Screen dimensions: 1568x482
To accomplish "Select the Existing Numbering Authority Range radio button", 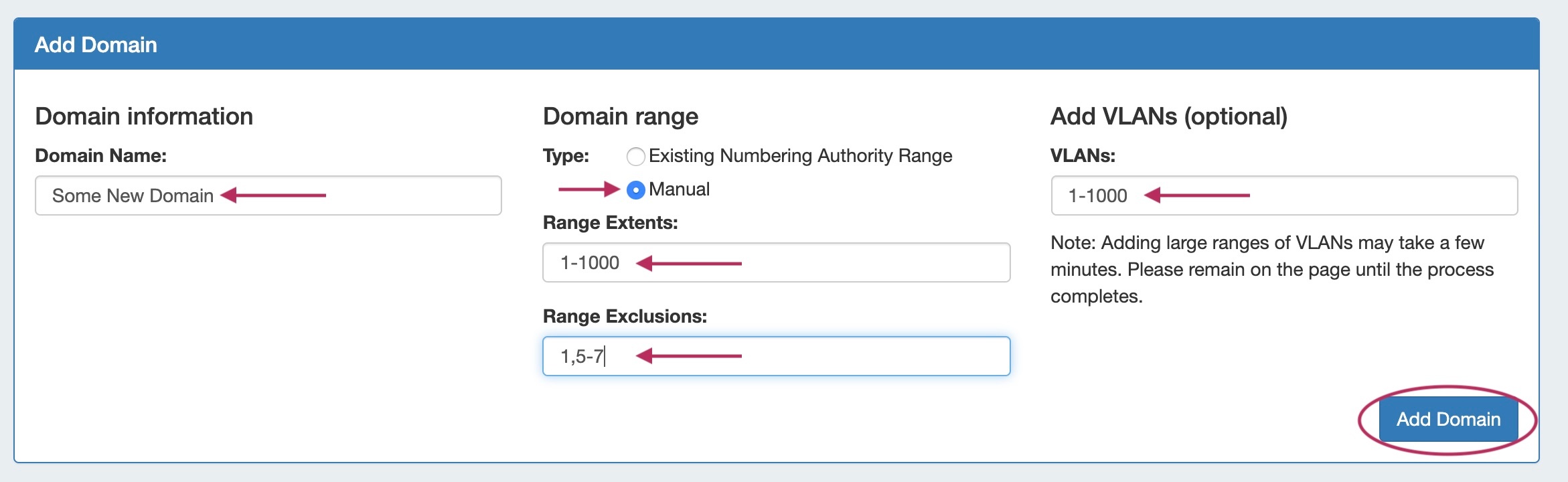I will tap(635, 157).
